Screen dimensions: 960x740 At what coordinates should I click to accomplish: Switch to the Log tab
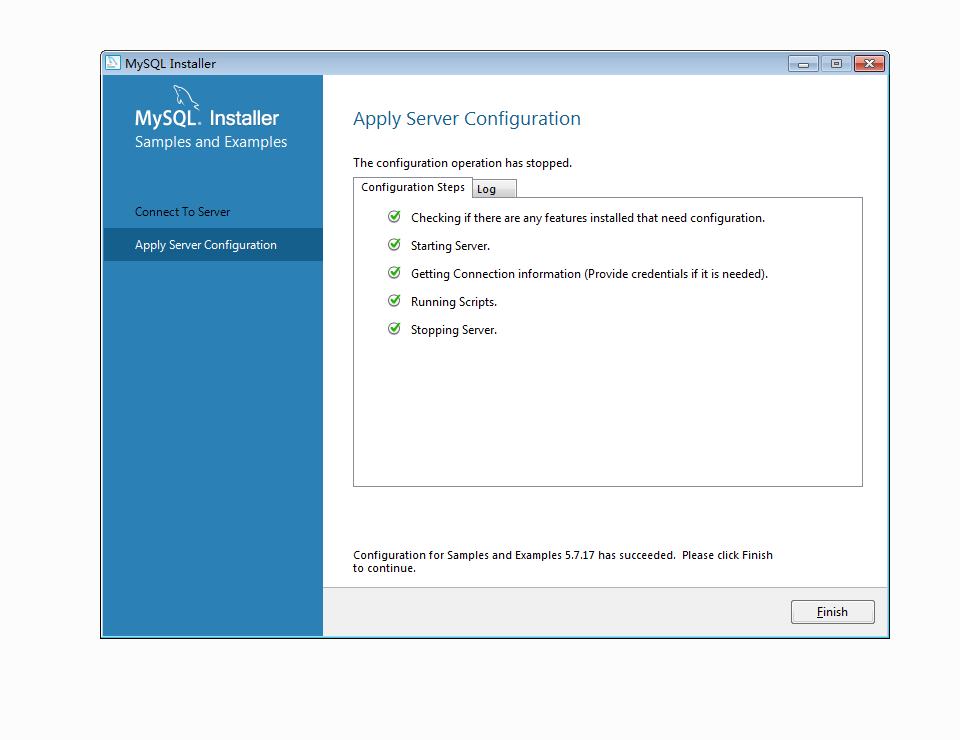click(x=494, y=189)
